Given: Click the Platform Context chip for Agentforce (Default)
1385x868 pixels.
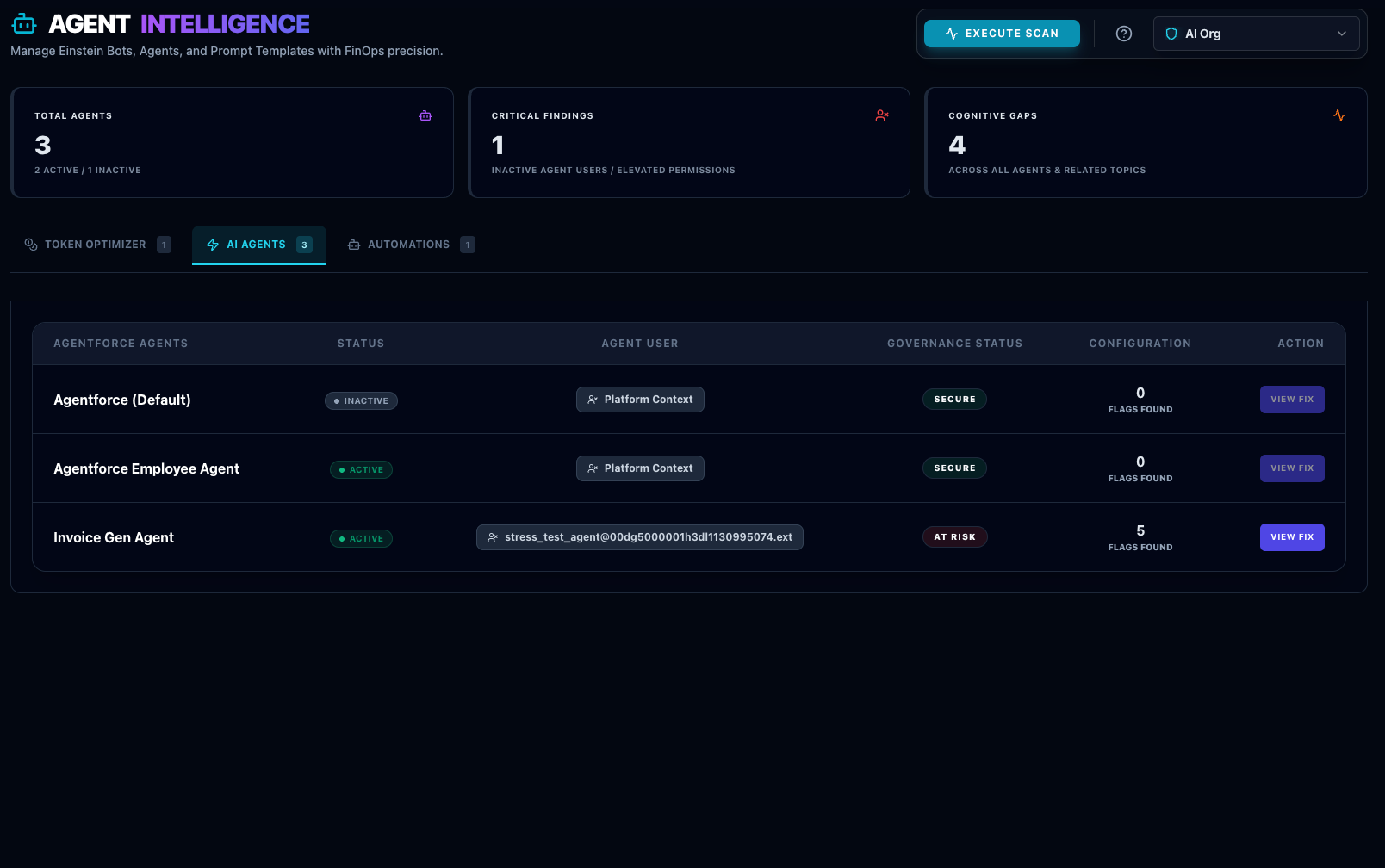Looking at the screenshot, I should click(x=640, y=400).
